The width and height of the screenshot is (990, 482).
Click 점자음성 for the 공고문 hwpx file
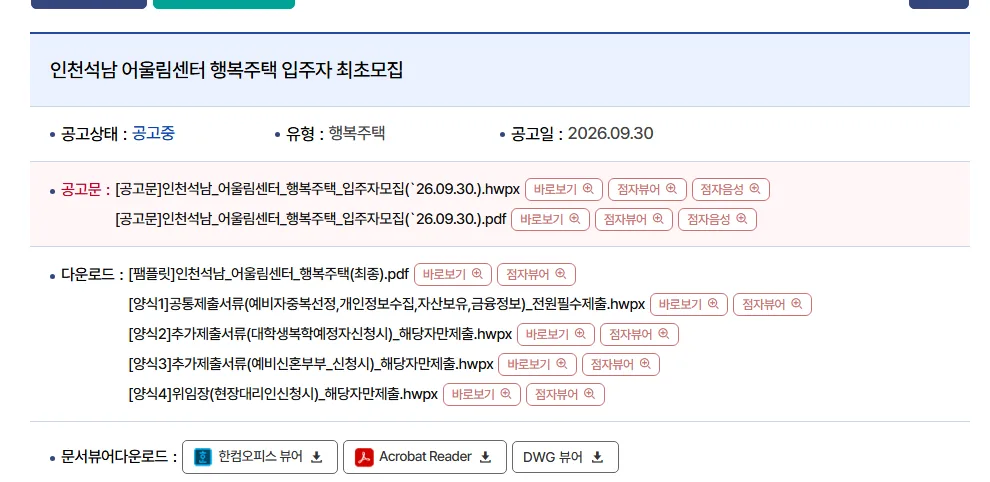tap(731, 190)
